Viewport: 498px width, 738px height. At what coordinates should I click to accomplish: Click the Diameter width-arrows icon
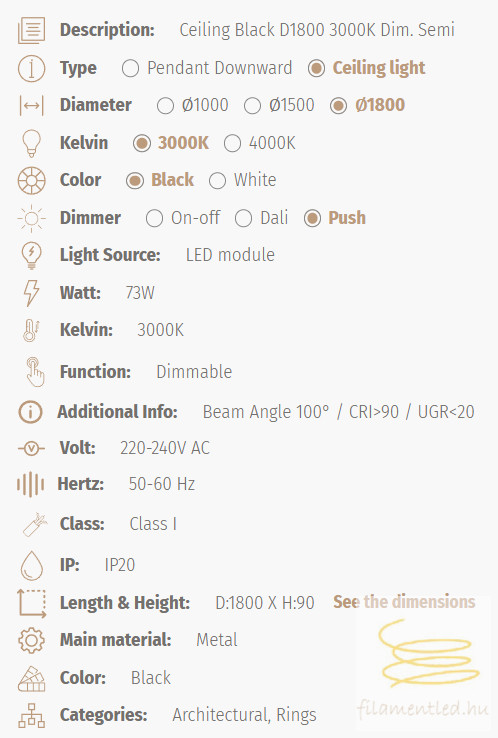32,105
